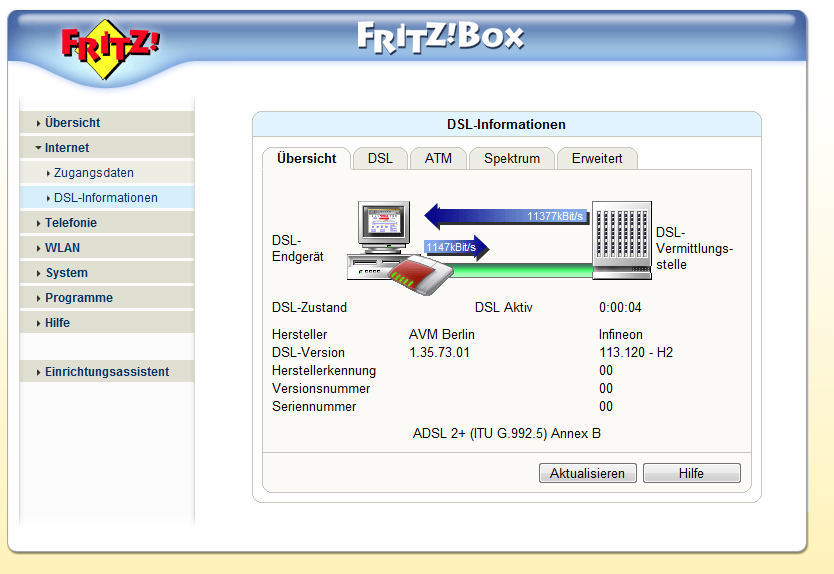Expand the Programme menu

(x=107, y=298)
